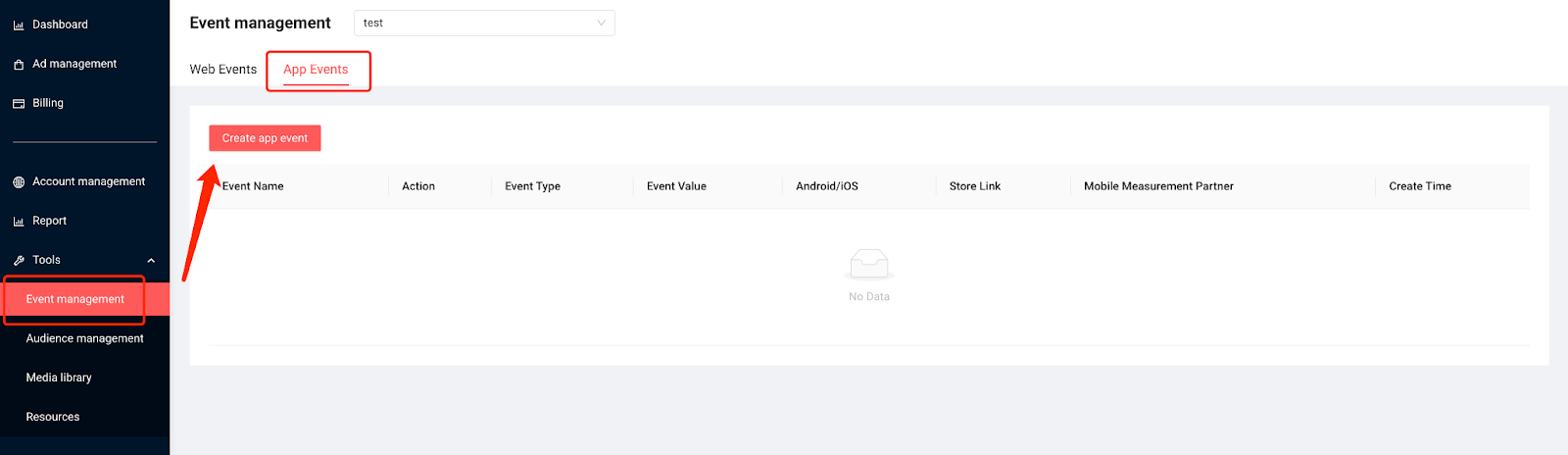This screenshot has height=455, width=1568.
Task: Click the Event Name column header
Action: pos(253,186)
